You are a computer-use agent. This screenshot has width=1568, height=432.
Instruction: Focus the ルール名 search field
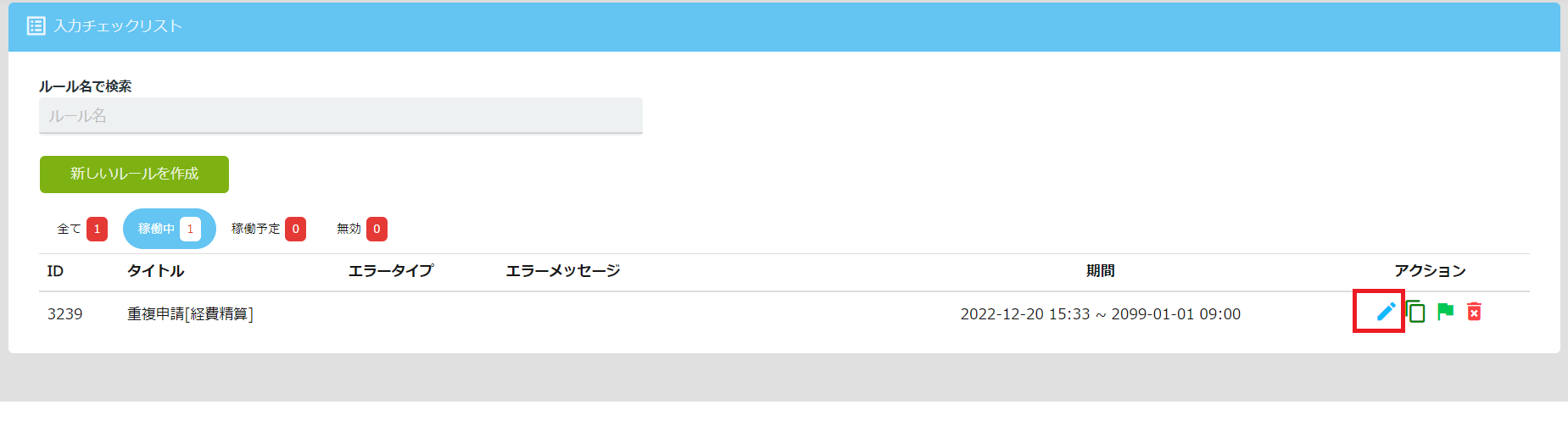341,115
